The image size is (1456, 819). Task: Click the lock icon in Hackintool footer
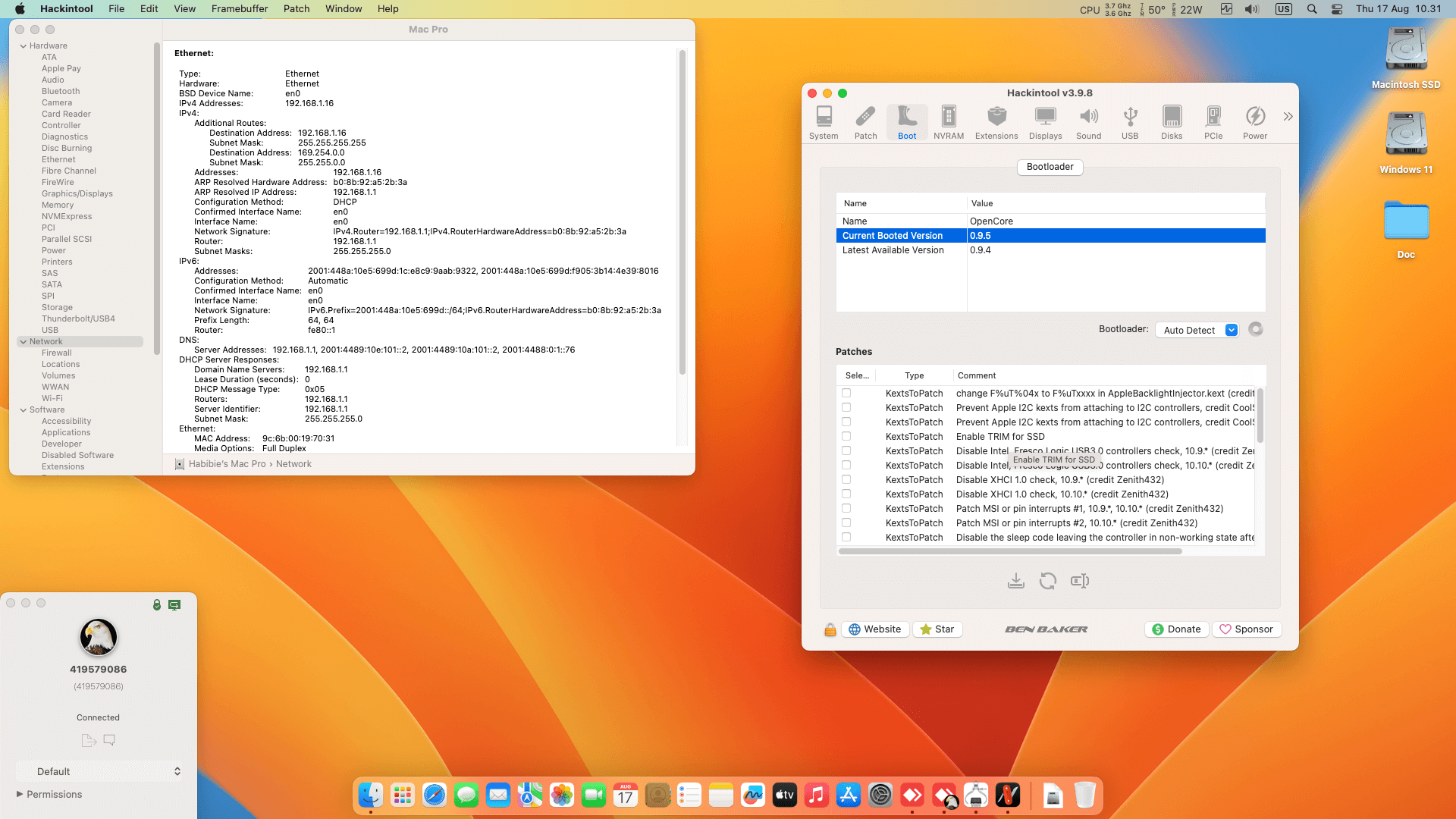point(830,629)
